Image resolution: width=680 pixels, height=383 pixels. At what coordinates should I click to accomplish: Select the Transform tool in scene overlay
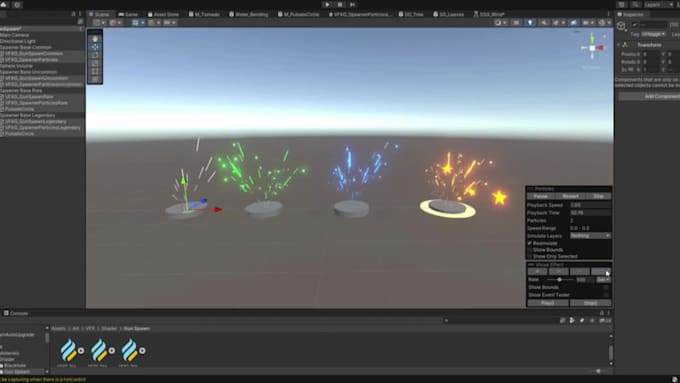point(95,80)
